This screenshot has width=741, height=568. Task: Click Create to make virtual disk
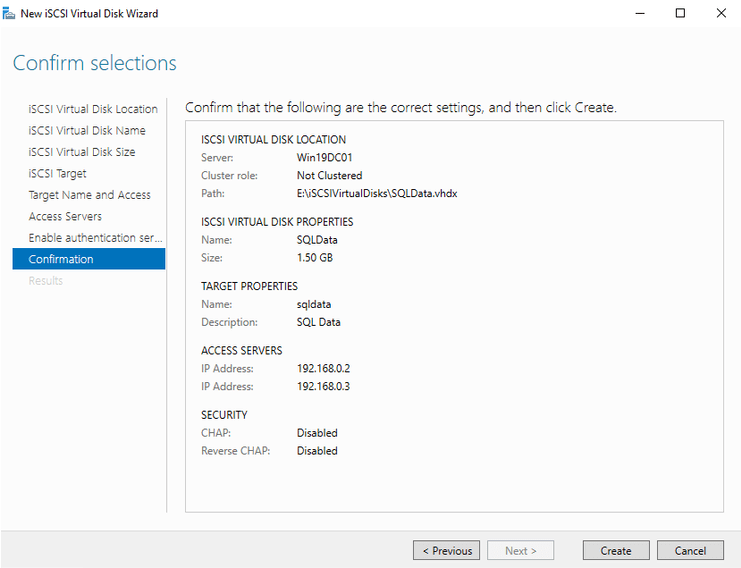point(616,550)
